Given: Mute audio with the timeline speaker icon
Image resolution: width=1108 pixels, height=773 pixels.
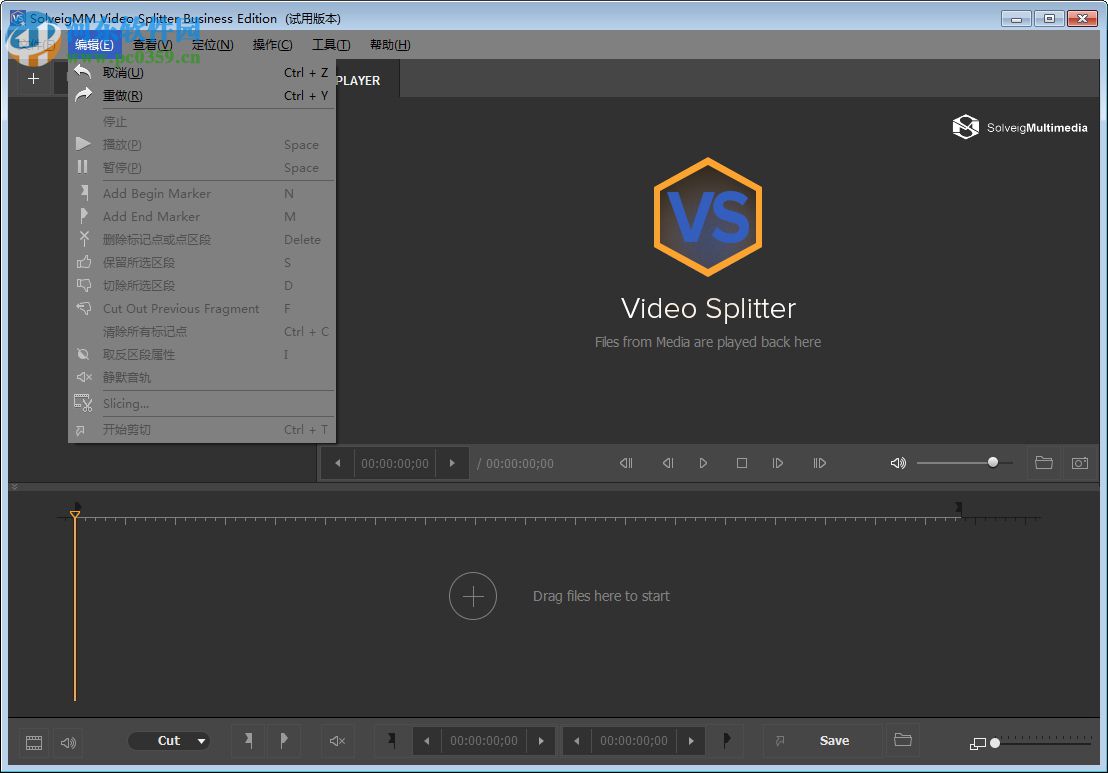Looking at the screenshot, I should tap(68, 742).
